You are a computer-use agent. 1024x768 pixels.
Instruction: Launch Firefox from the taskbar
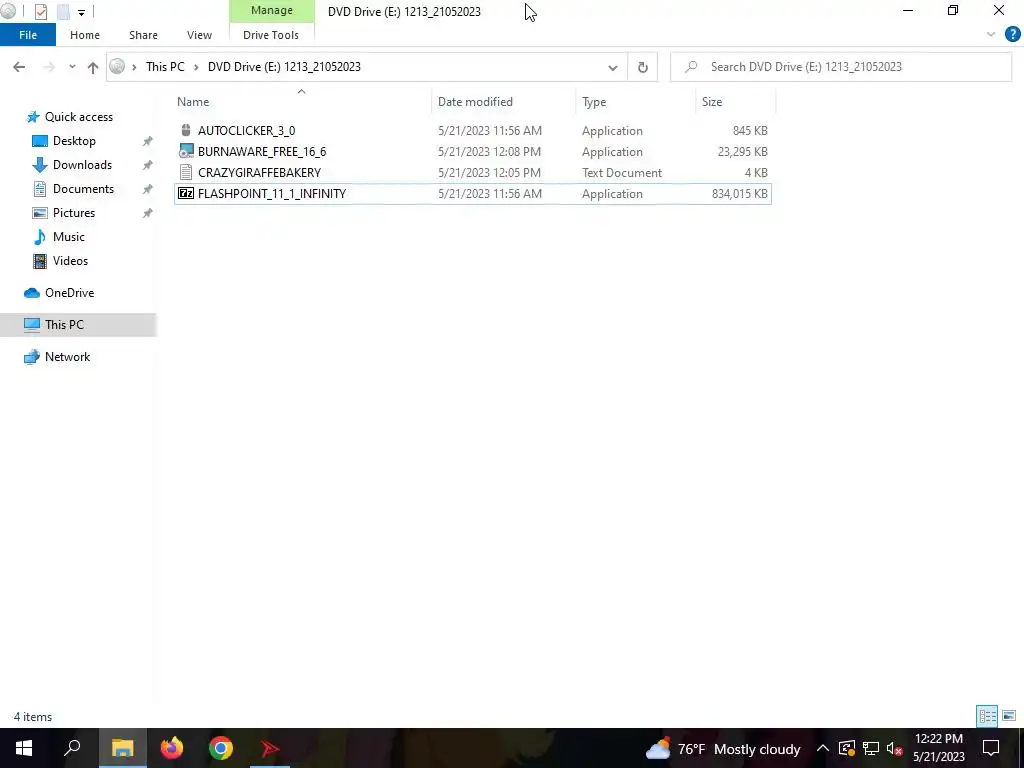pyautogui.click(x=172, y=748)
